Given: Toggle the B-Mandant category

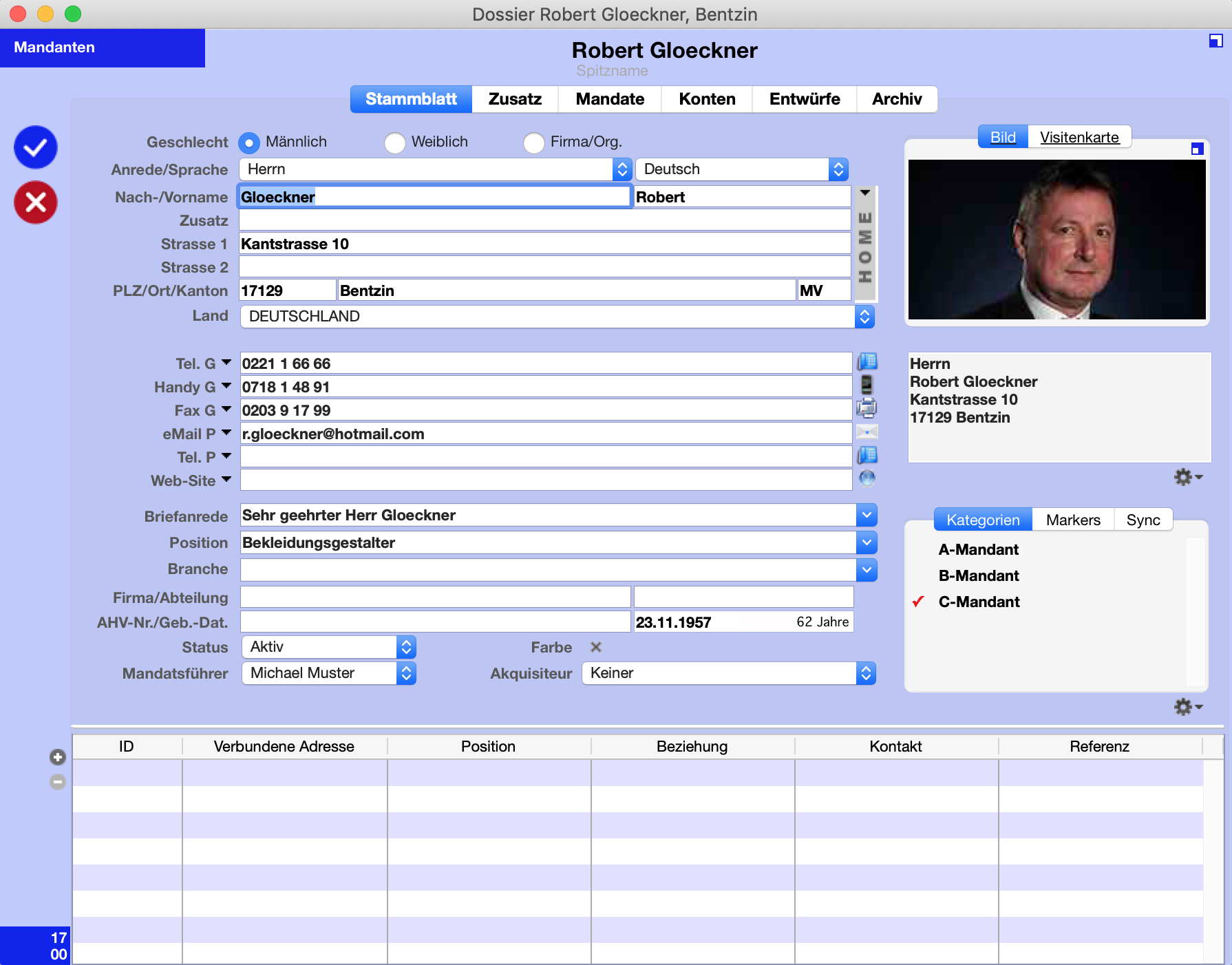Looking at the screenshot, I should (x=979, y=575).
